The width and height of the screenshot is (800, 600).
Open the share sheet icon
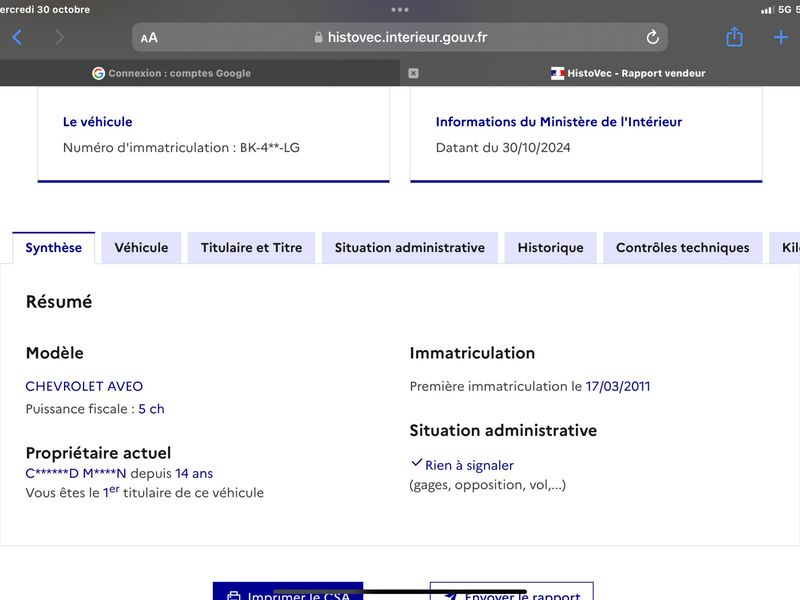[x=734, y=37]
